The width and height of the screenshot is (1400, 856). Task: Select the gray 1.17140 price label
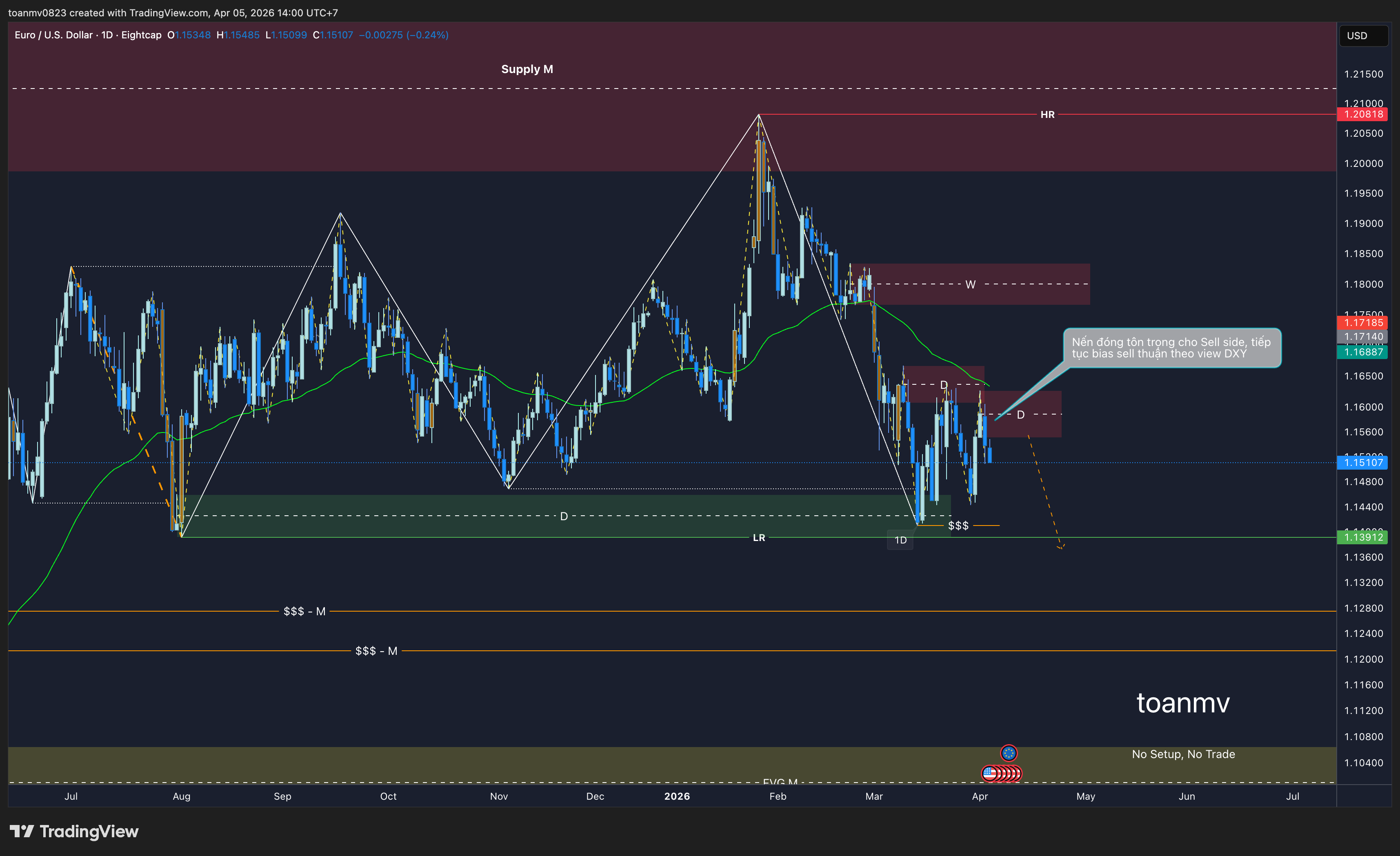click(1362, 337)
